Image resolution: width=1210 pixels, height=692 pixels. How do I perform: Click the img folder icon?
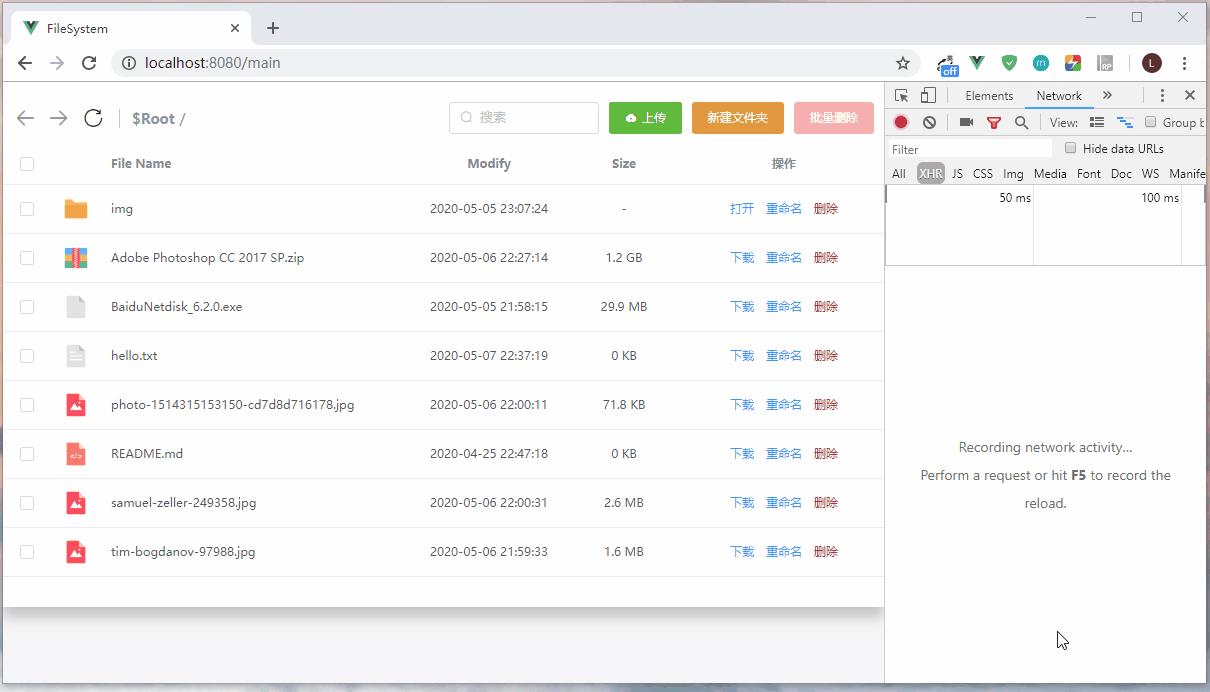tap(76, 209)
